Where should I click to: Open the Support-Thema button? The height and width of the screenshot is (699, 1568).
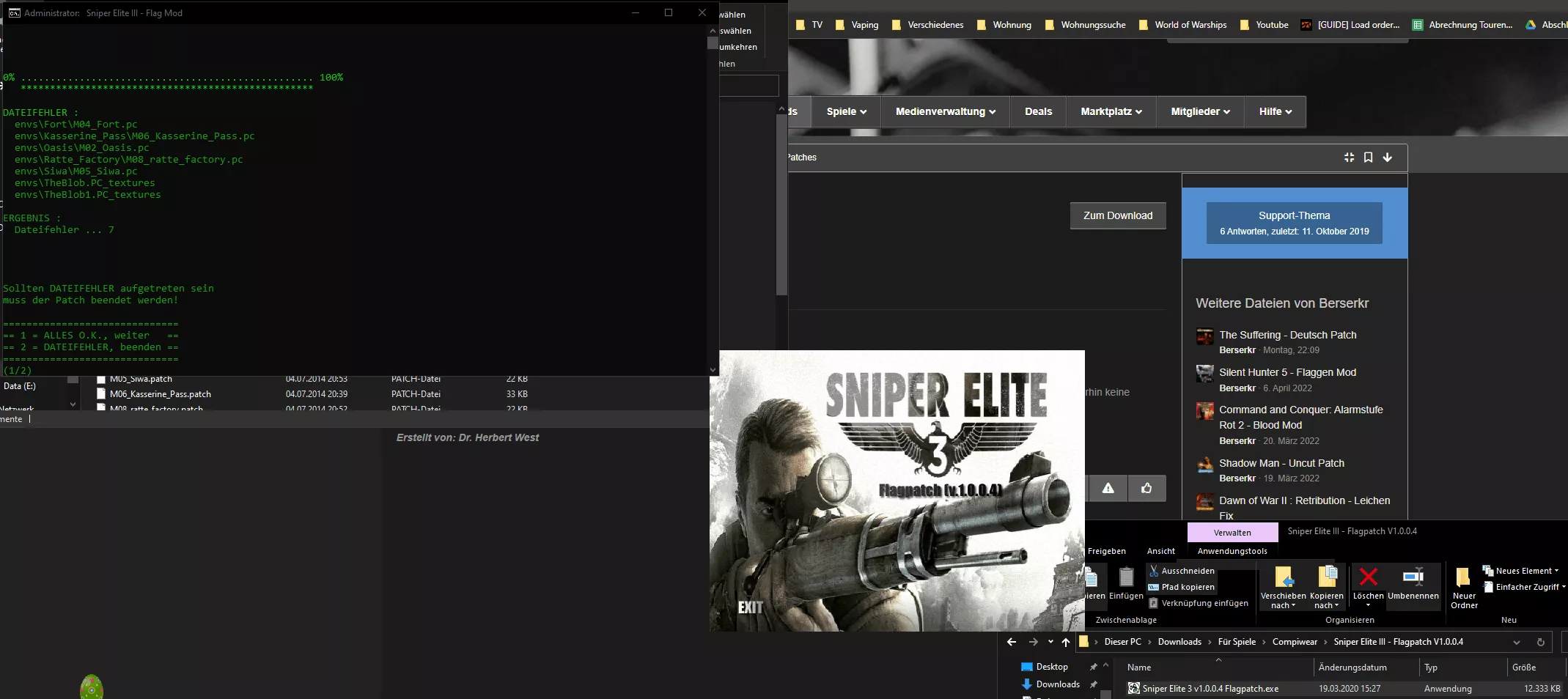tap(1294, 223)
